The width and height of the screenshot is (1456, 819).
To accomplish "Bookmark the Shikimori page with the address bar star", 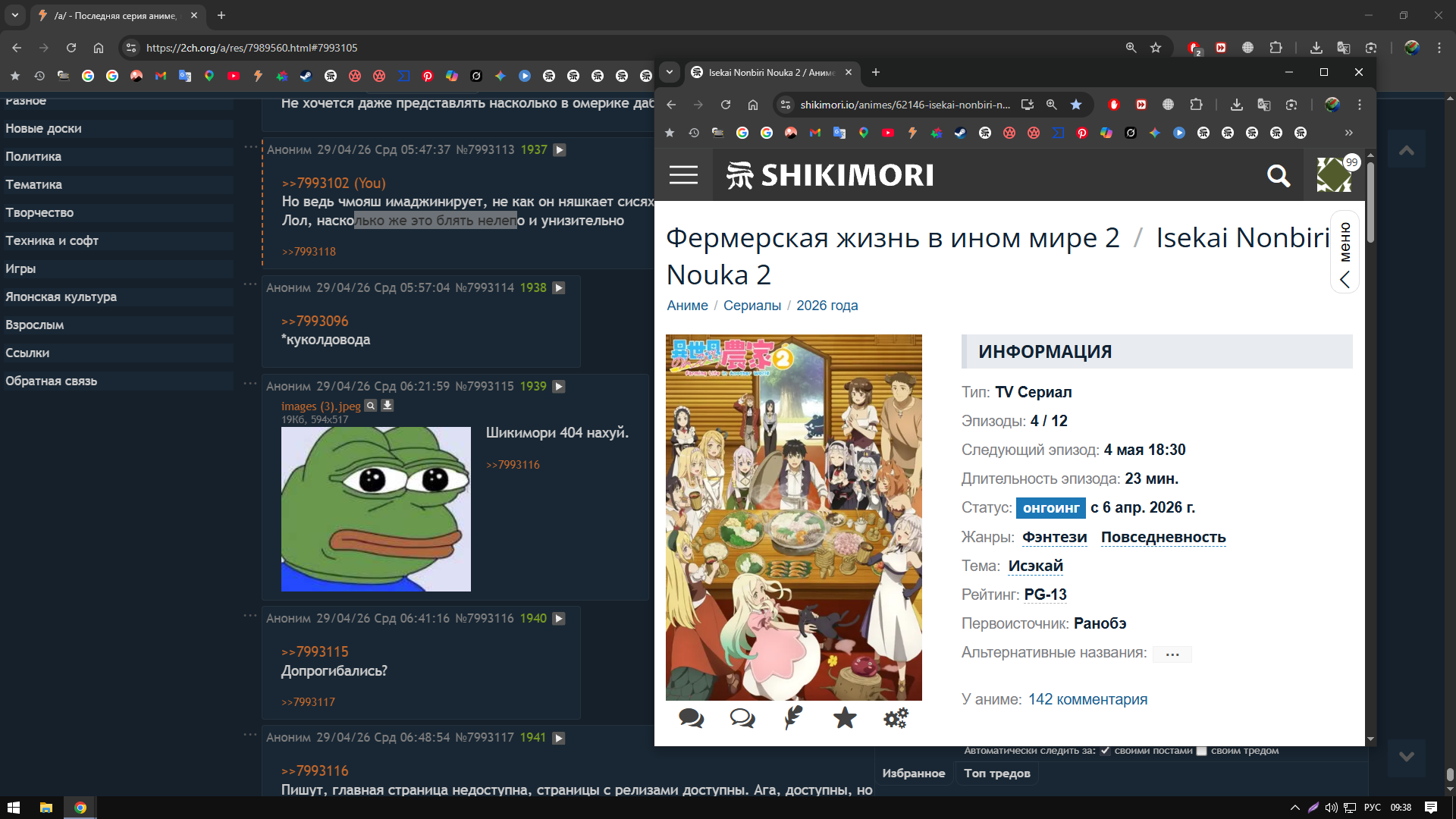I will tap(1076, 105).
